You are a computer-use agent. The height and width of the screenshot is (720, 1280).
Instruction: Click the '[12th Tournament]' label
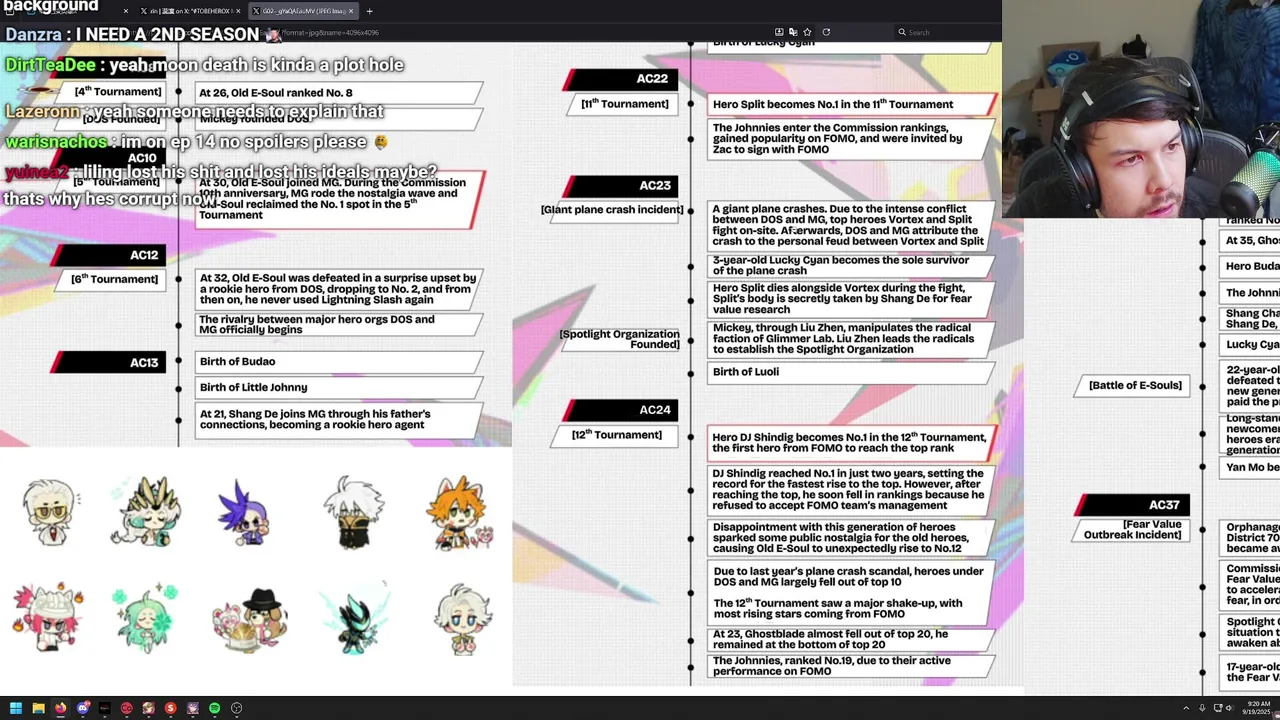click(617, 435)
